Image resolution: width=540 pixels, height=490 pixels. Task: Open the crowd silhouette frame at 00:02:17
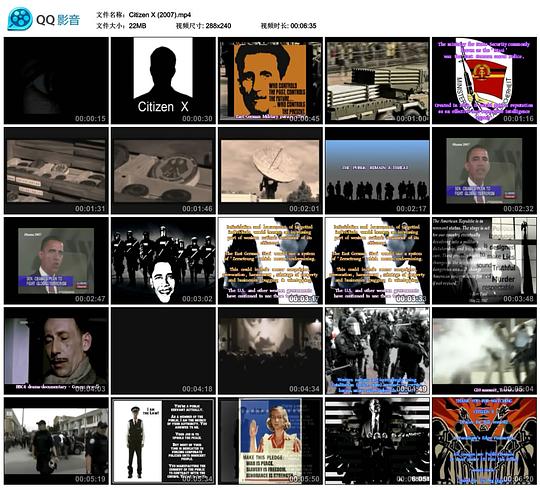coord(377,171)
